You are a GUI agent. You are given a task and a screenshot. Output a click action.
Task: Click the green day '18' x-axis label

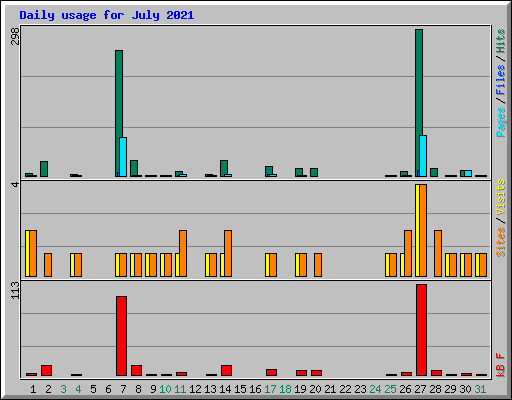click(285, 389)
